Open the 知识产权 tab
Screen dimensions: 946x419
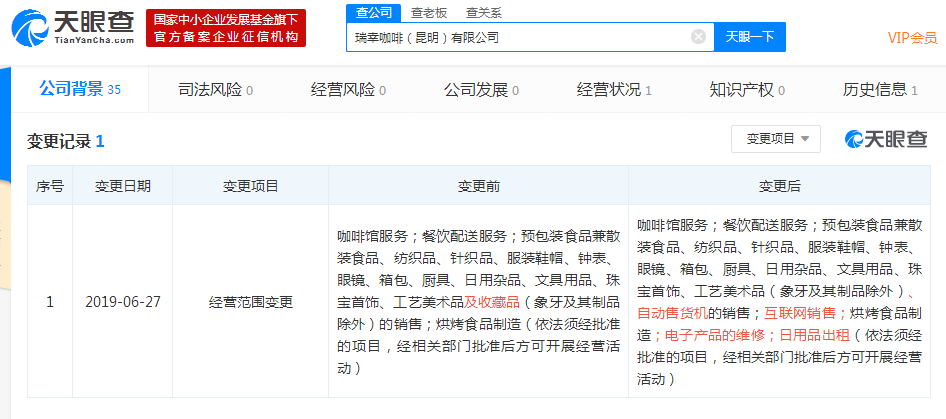pyautogui.click(x=747, y=91)
